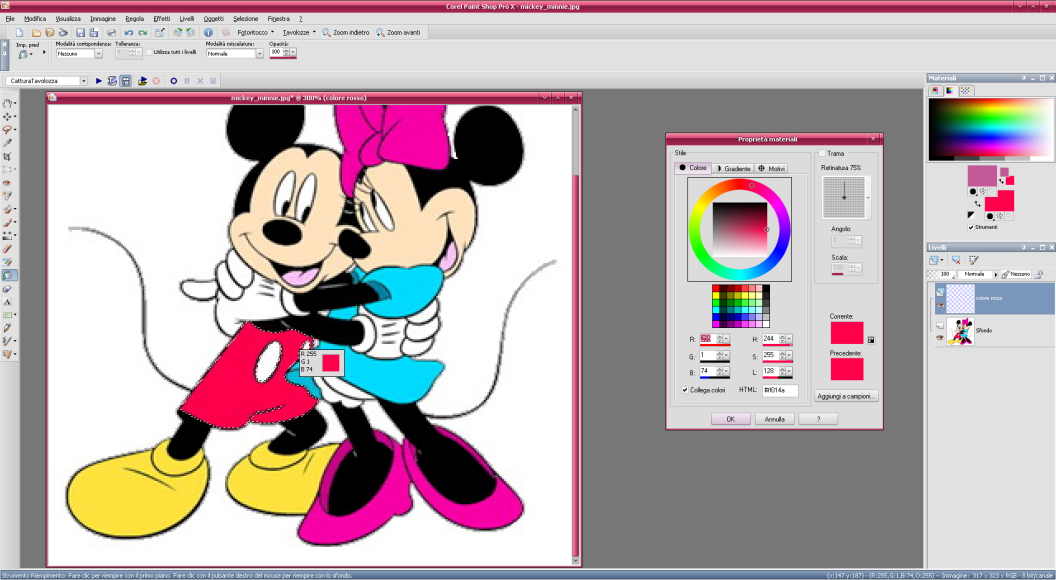Create a new image with the New icon
Image resolution: width=1056 pixels, height=580 pixels.
(19, 32)
